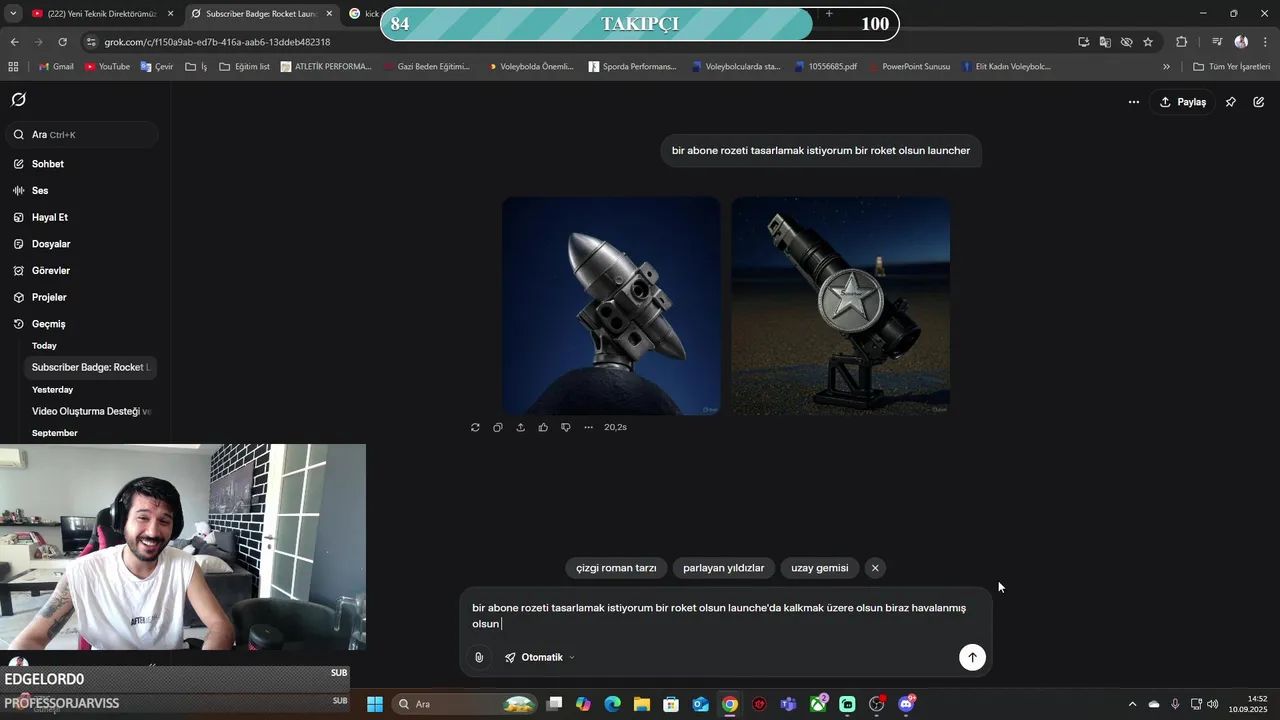Share the response with the upload icon
1280x720 pixels.
coord(520,427)
